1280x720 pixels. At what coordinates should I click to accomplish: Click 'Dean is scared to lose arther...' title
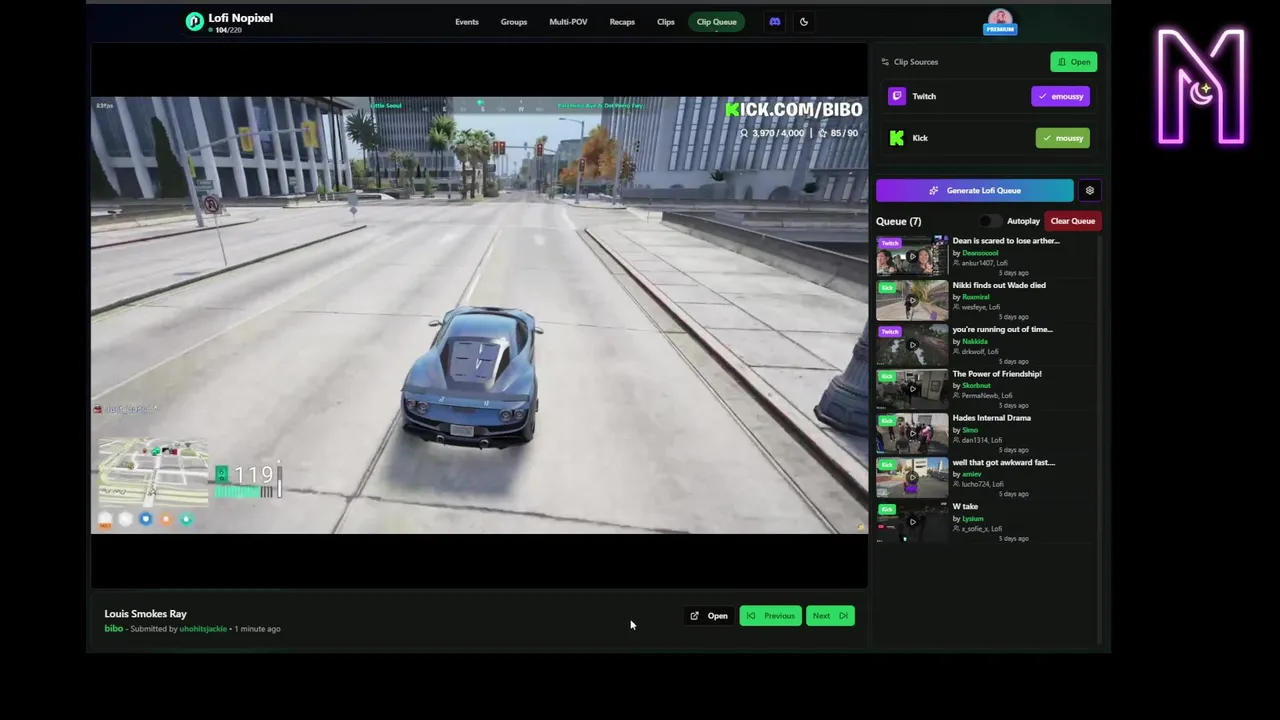(x=1006, y=241)
